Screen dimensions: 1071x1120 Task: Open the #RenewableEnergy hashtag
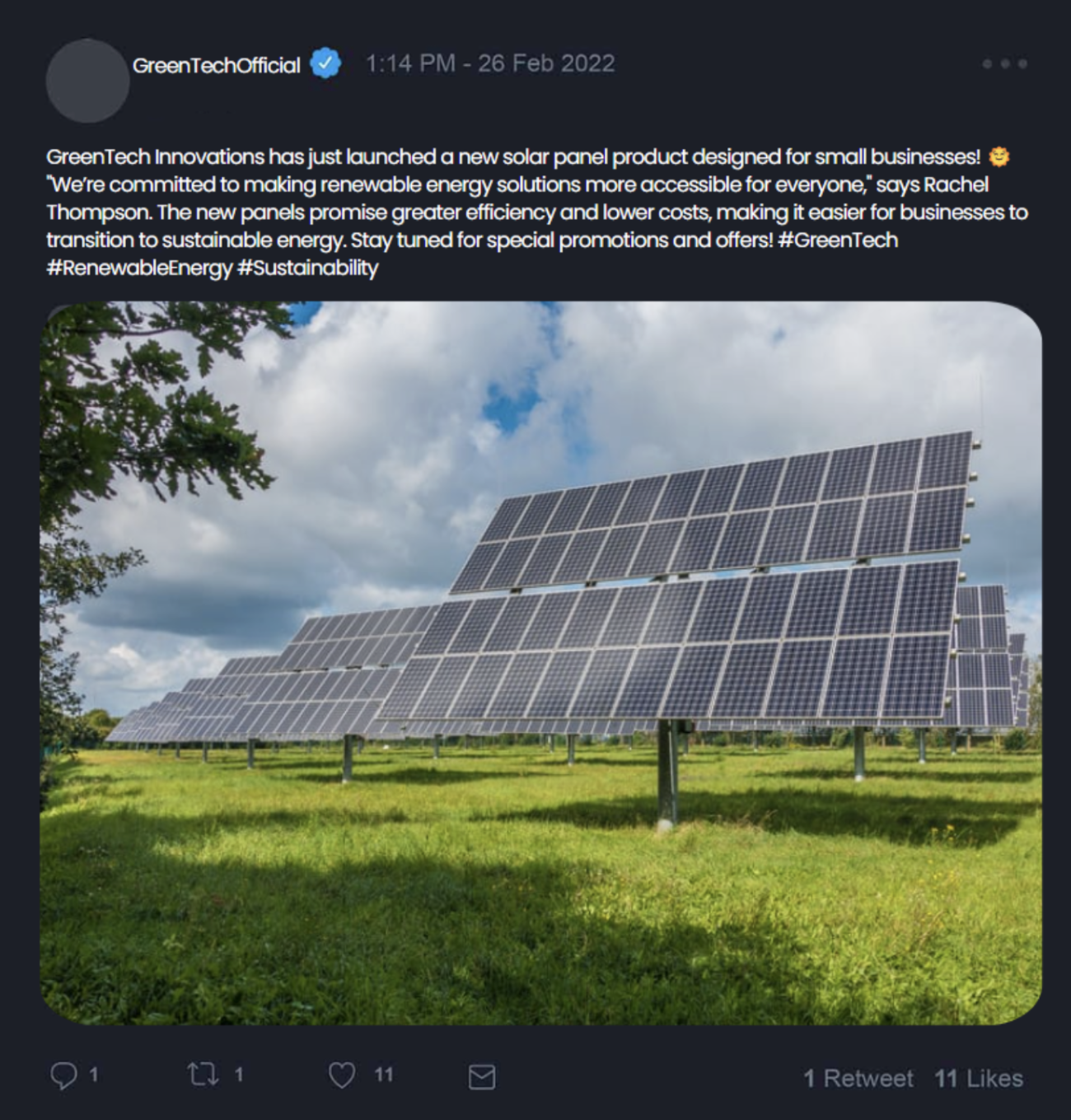pyautogui.click(x=139, y=268)
